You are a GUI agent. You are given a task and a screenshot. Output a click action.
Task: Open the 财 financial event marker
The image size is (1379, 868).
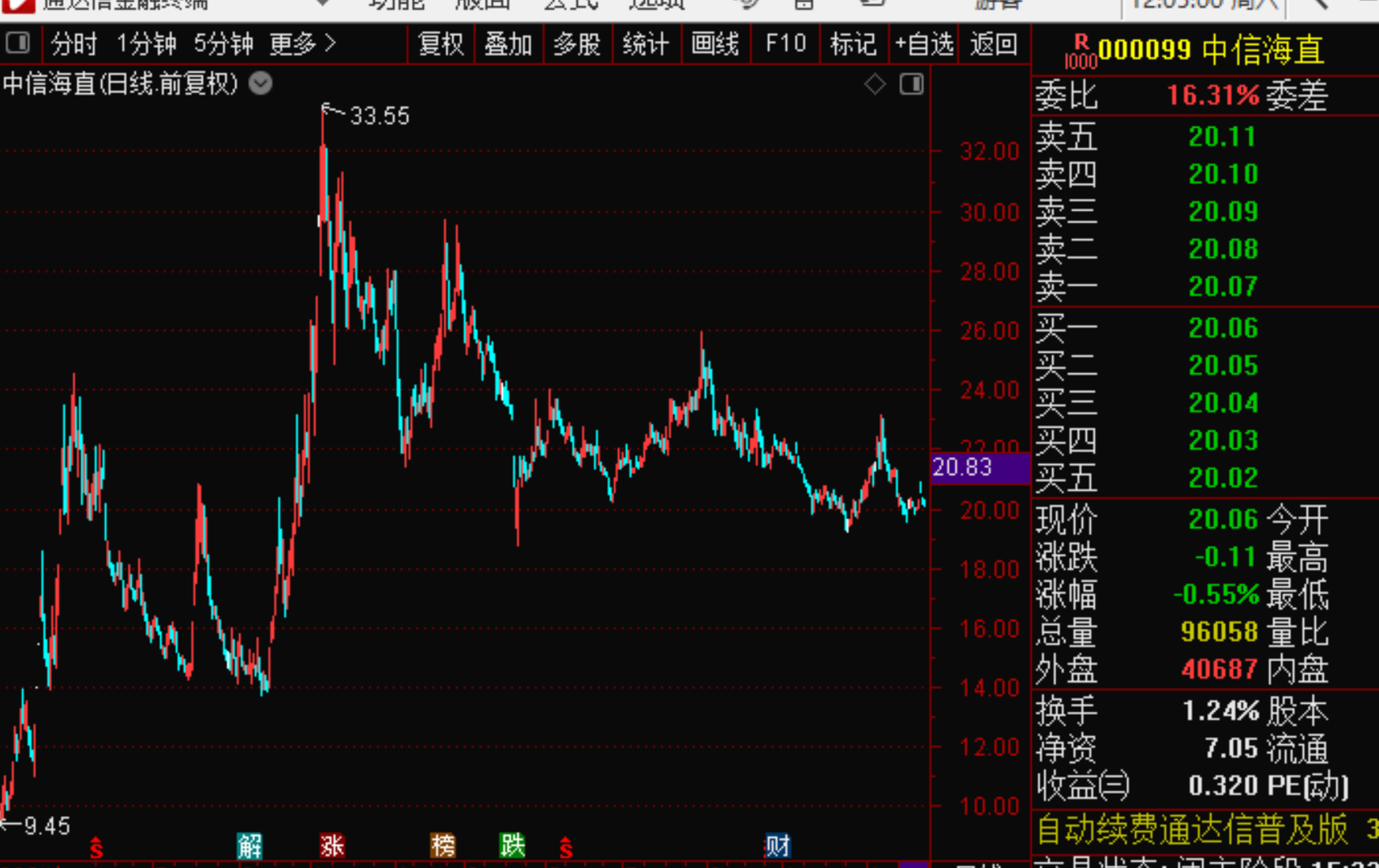pos(778,846)
